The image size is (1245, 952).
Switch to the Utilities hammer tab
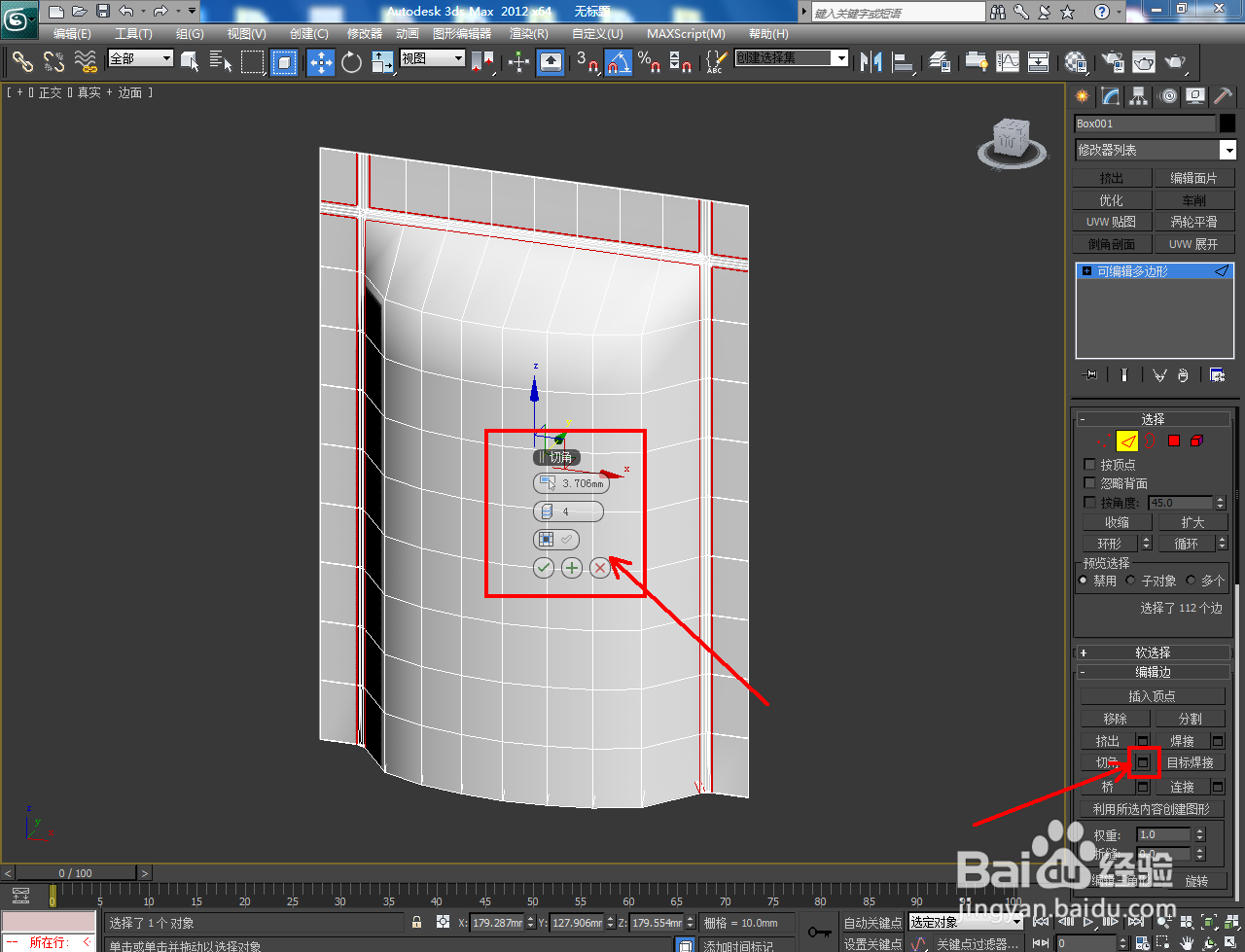coord(1223,96)
